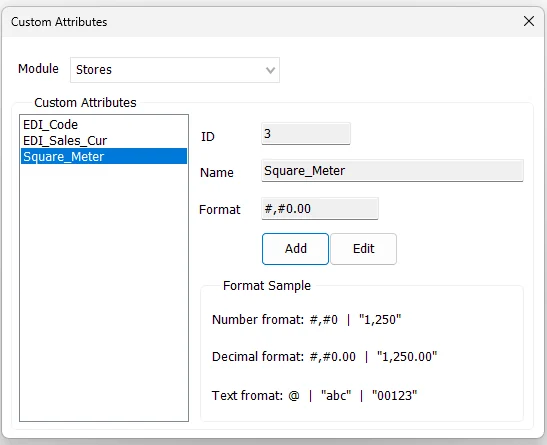Click the Name field with Square_Meter
This screenshot has width=547, height=445.
[x=392, y=171]
